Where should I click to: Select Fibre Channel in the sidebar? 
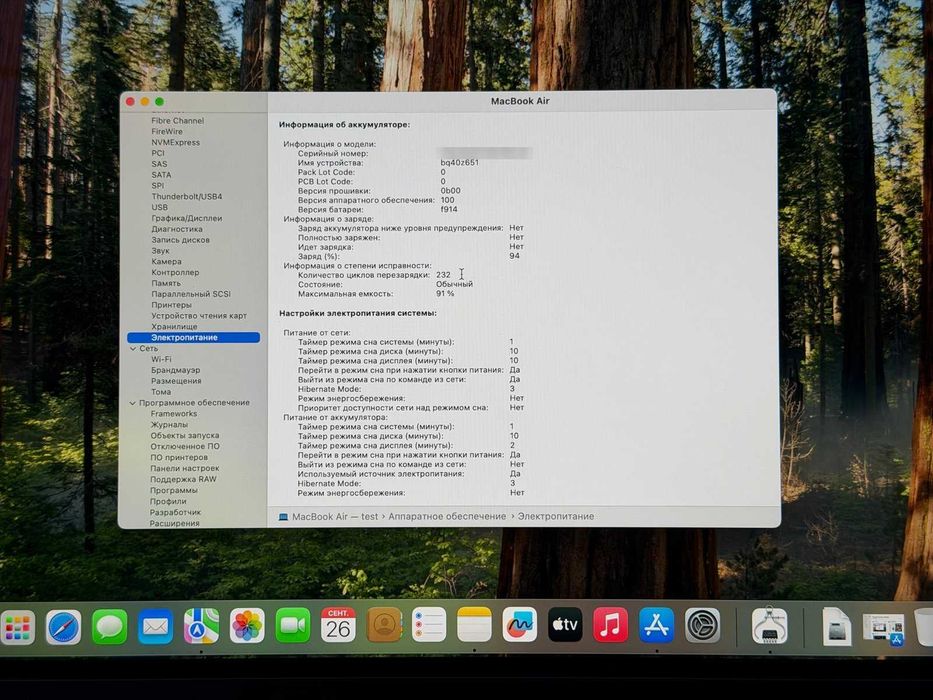[177, 120]
